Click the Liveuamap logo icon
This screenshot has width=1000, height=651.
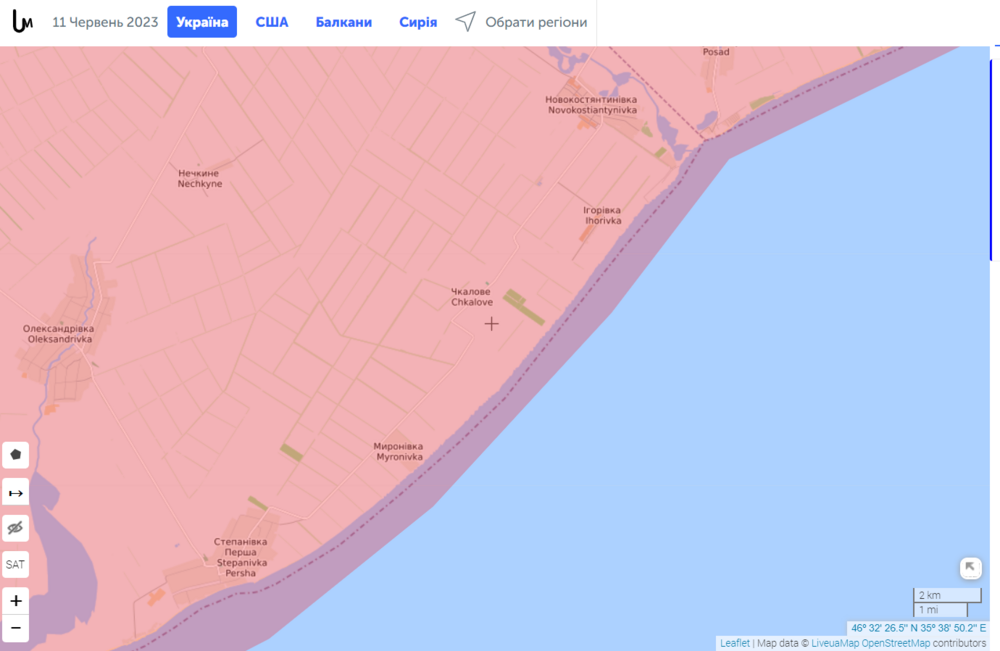click(x=22, y=19)
